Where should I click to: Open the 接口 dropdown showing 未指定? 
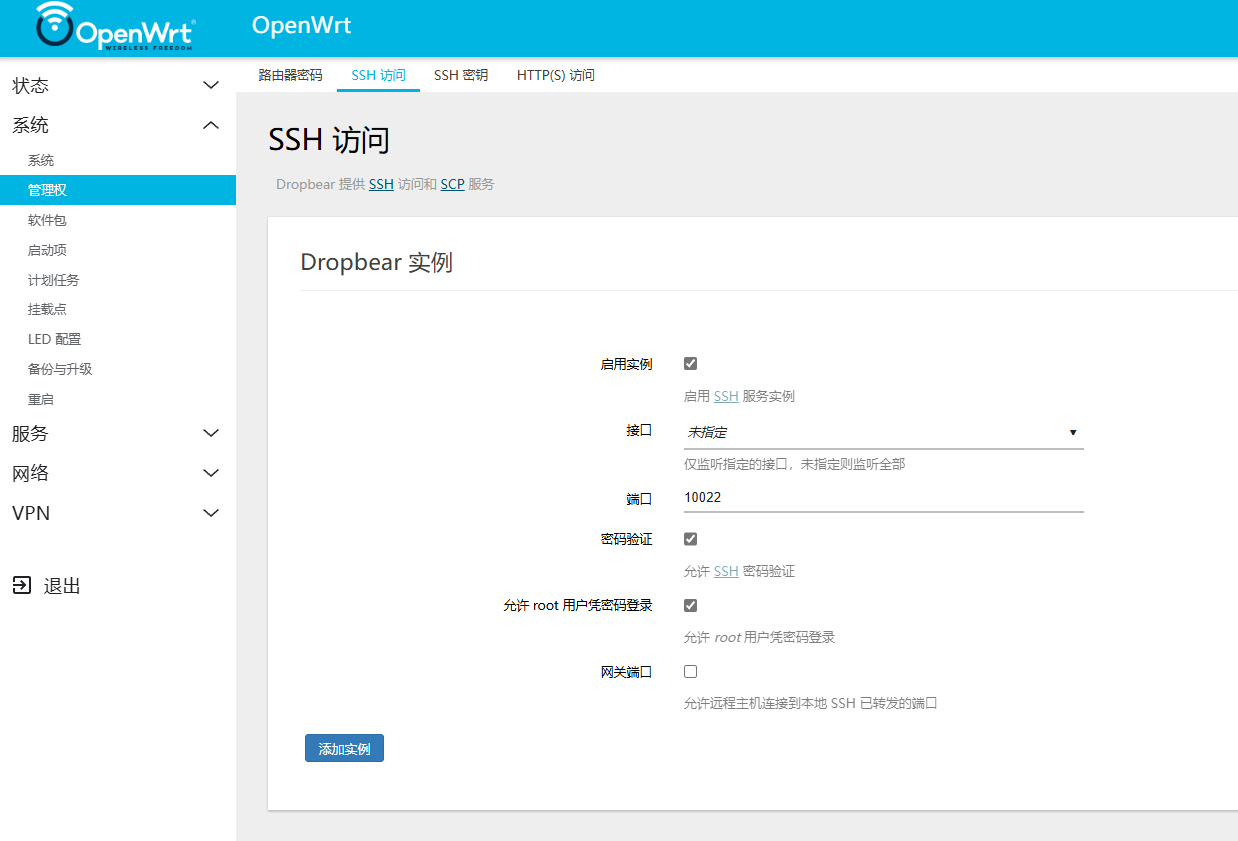(x=884, y=432)
